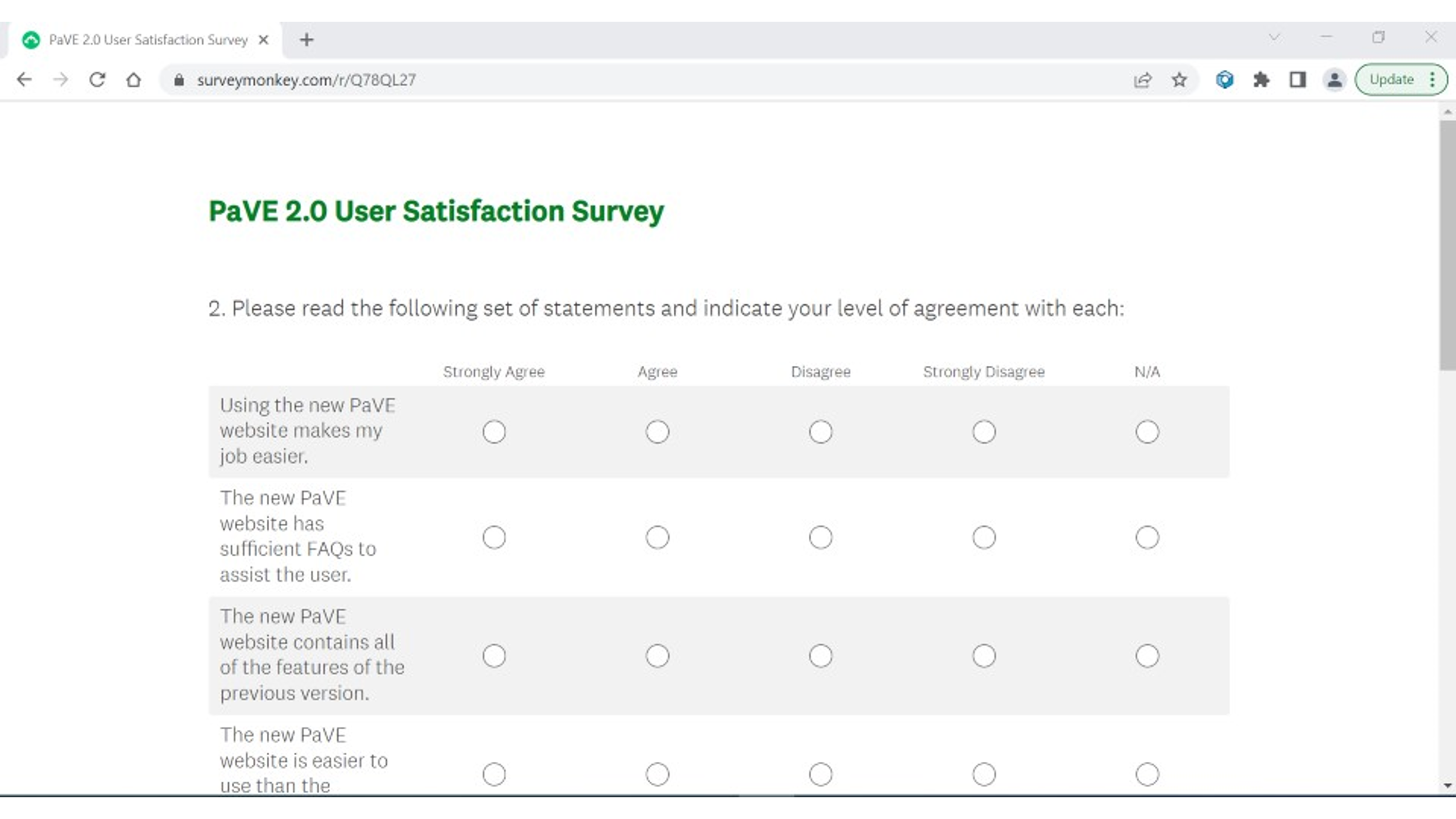Select Disagree for sufficient FAQs statement
The height and width of the screenshot is (819, 1456).
coord(820,537)
